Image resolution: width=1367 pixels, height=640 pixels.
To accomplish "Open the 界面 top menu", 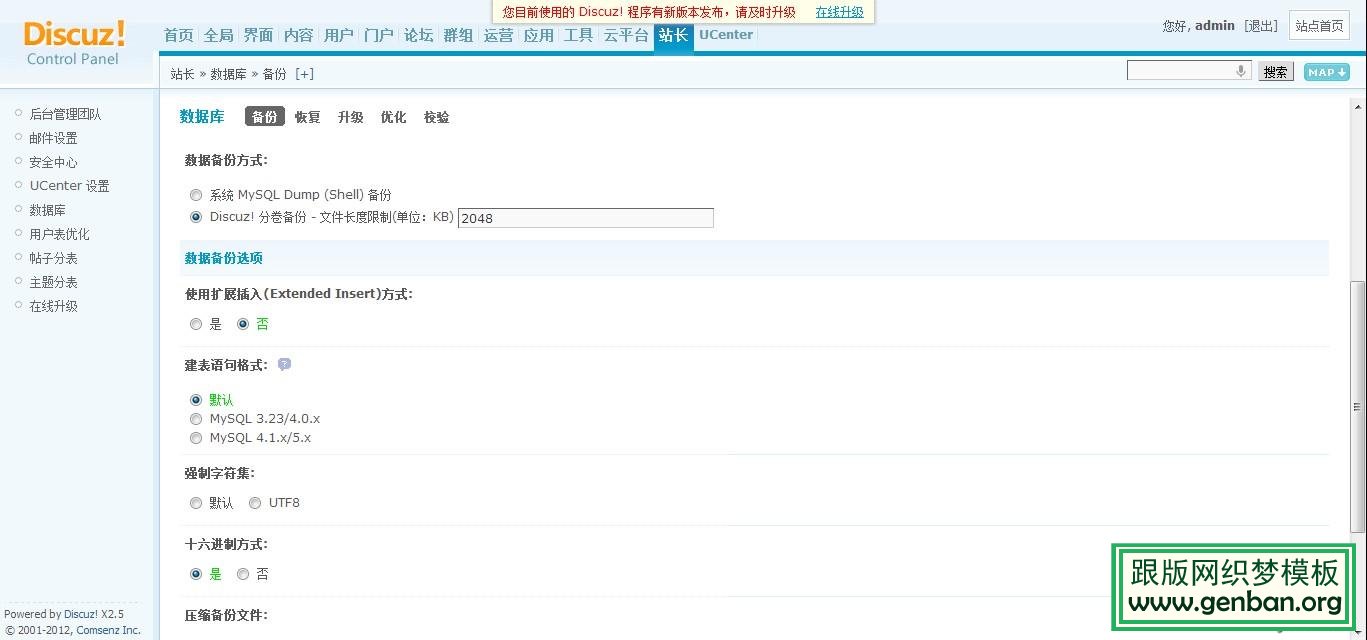I will [x=259, y=35].
